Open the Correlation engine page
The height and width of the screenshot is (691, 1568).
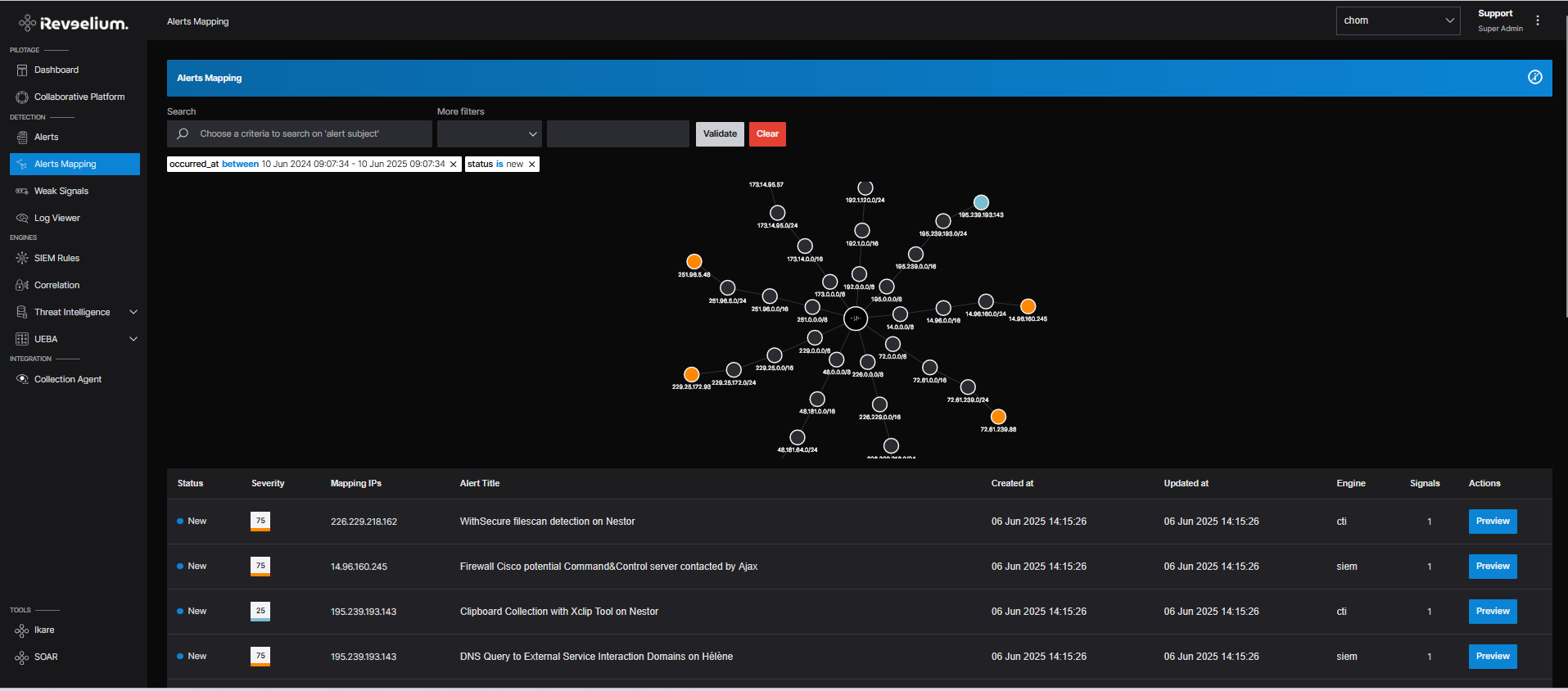click(x=56, y=285)
